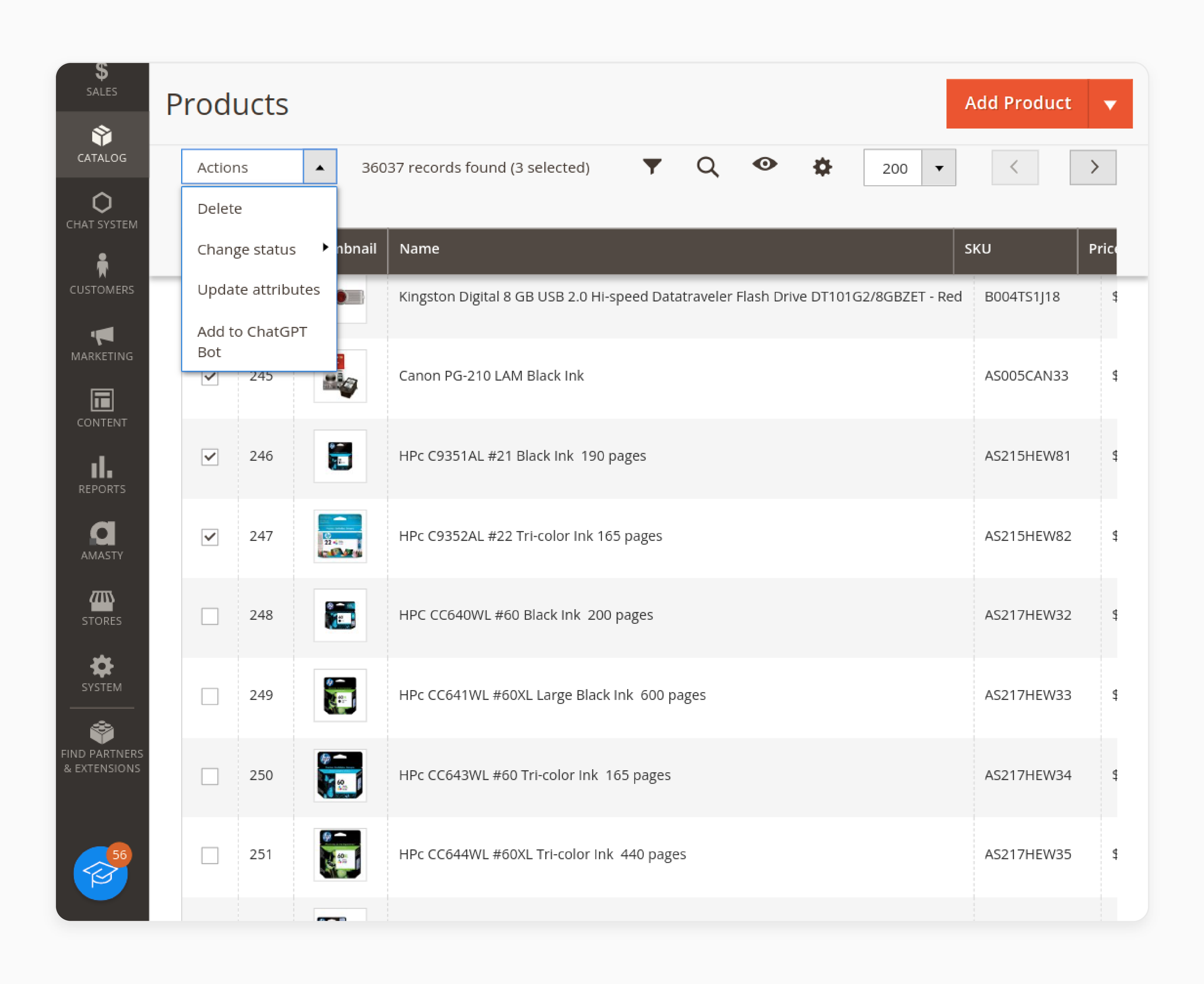Click the Add Product button
1204x984 pixels.
[x=1018, y=104]
